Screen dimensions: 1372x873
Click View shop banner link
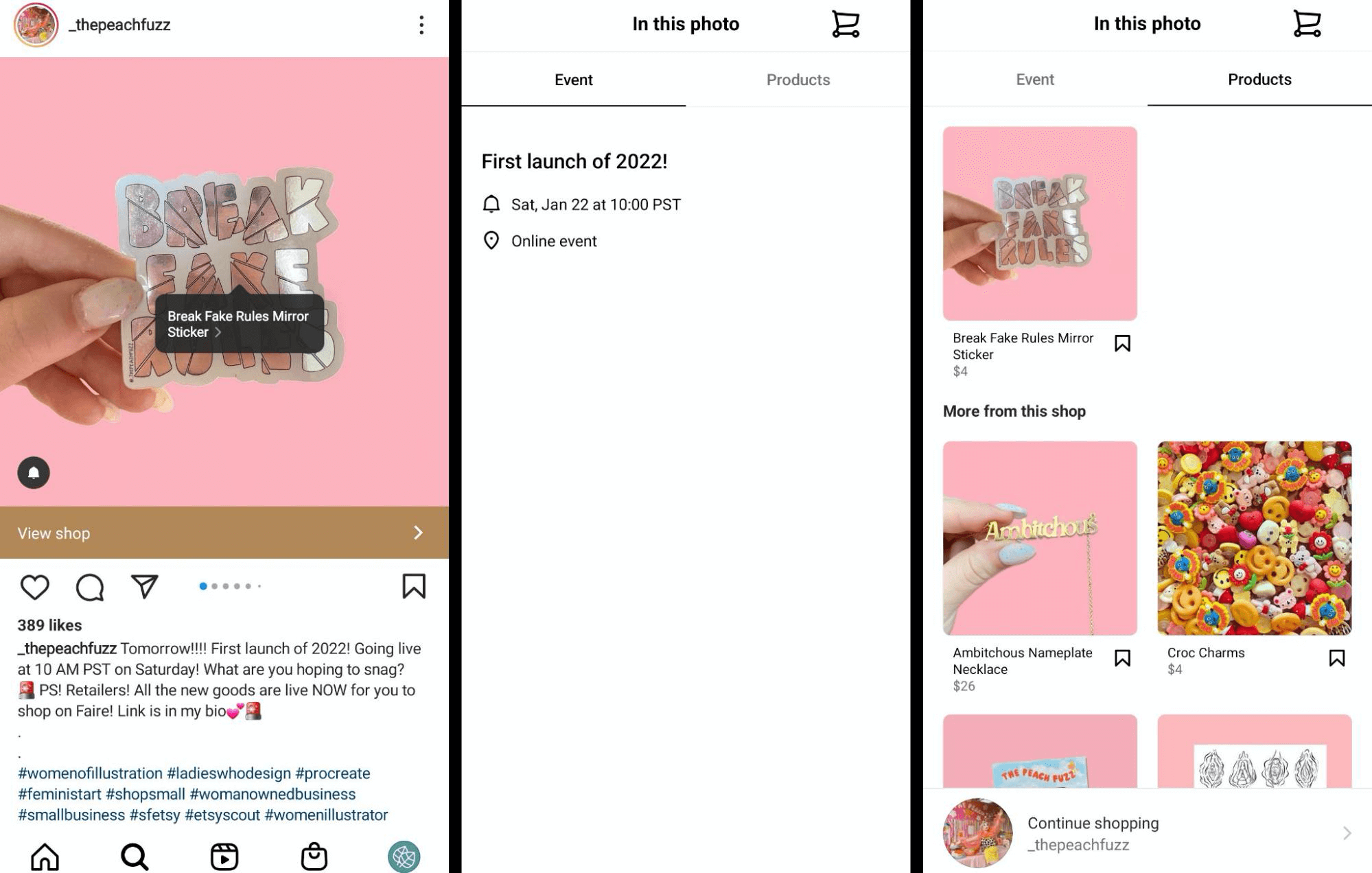click(224, 532)
